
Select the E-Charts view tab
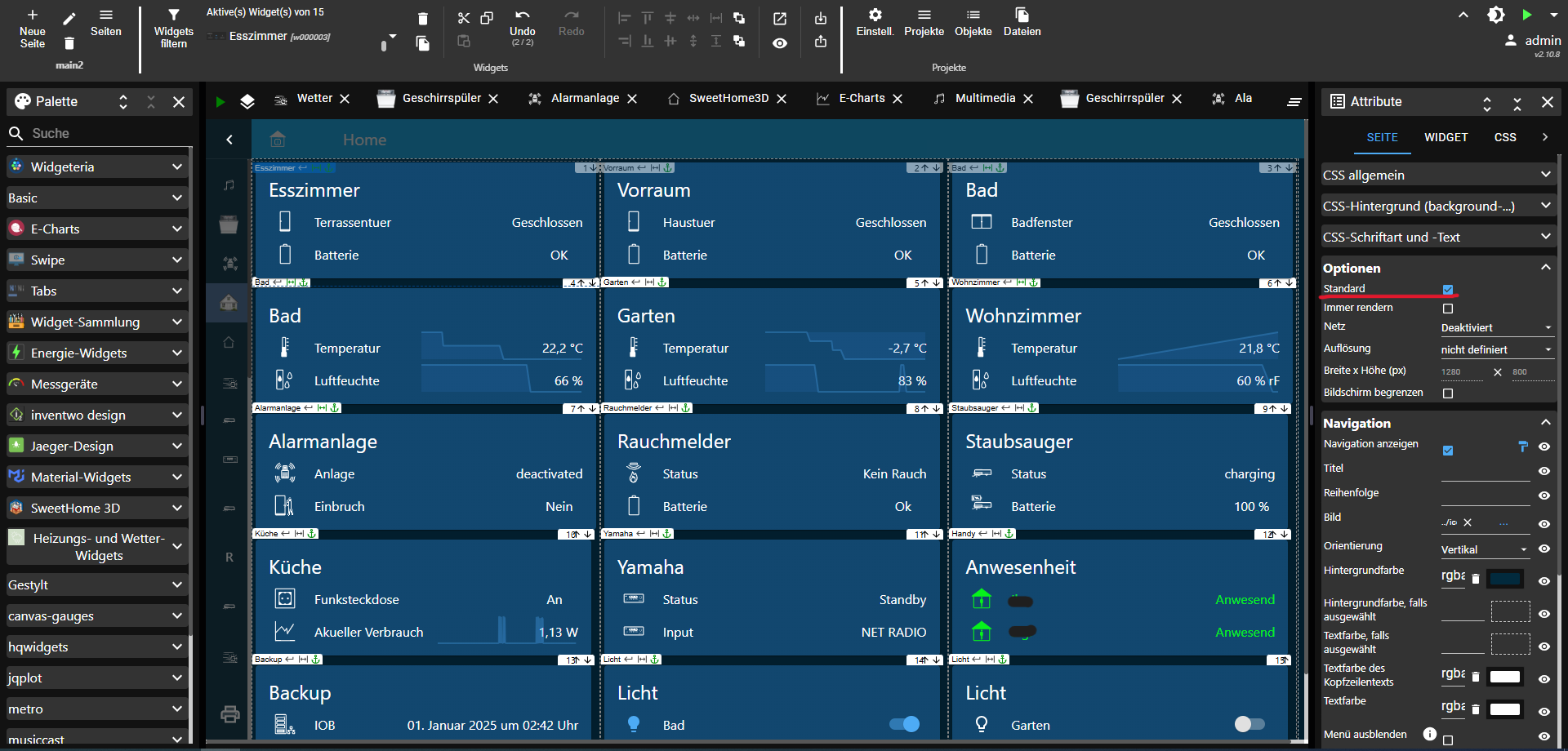click(x=862, y=98)
